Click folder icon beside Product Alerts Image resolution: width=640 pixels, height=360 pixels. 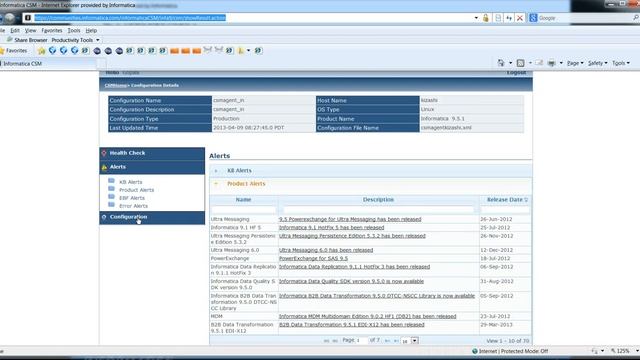click(111, 189)
